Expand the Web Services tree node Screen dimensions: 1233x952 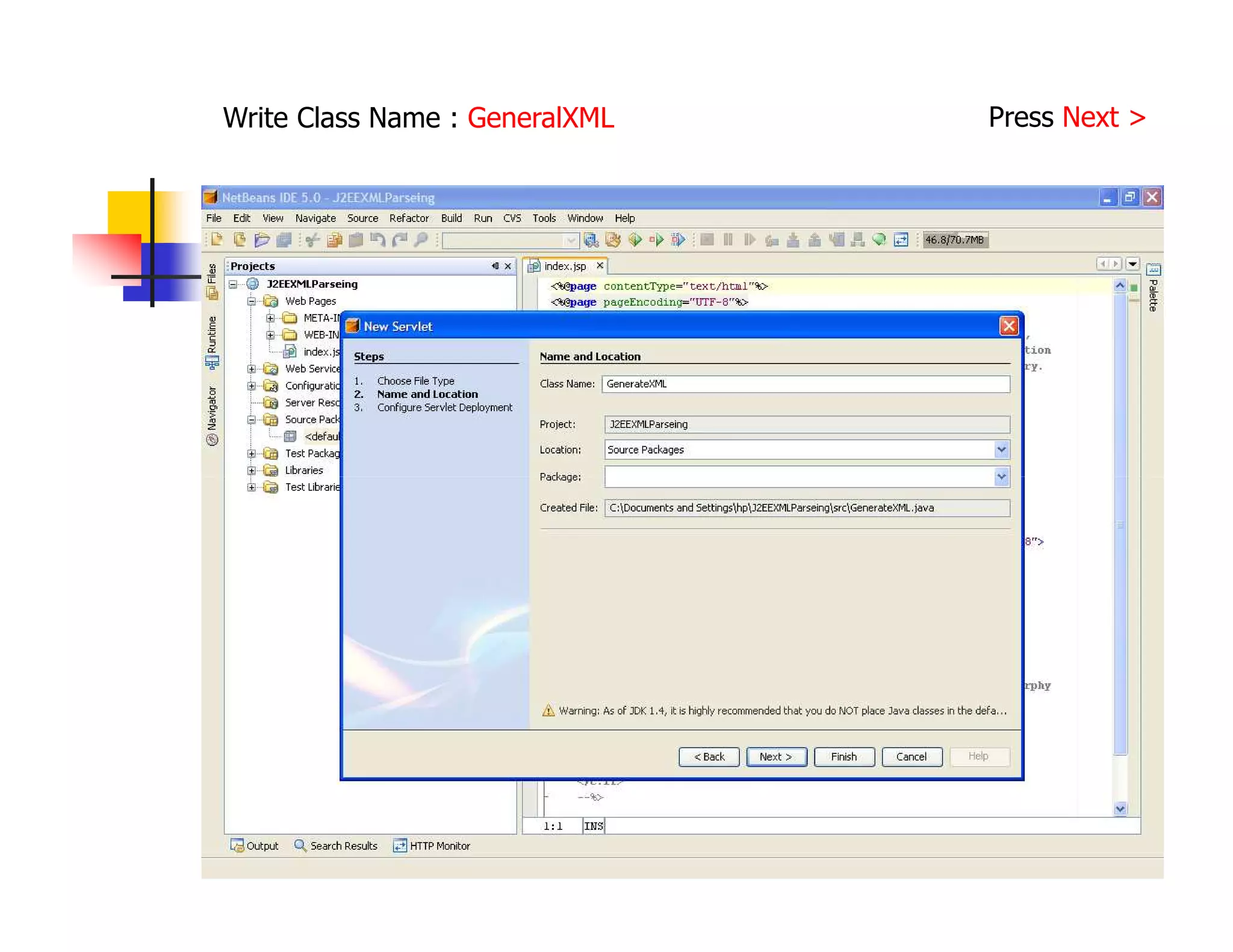click(252, 369)
